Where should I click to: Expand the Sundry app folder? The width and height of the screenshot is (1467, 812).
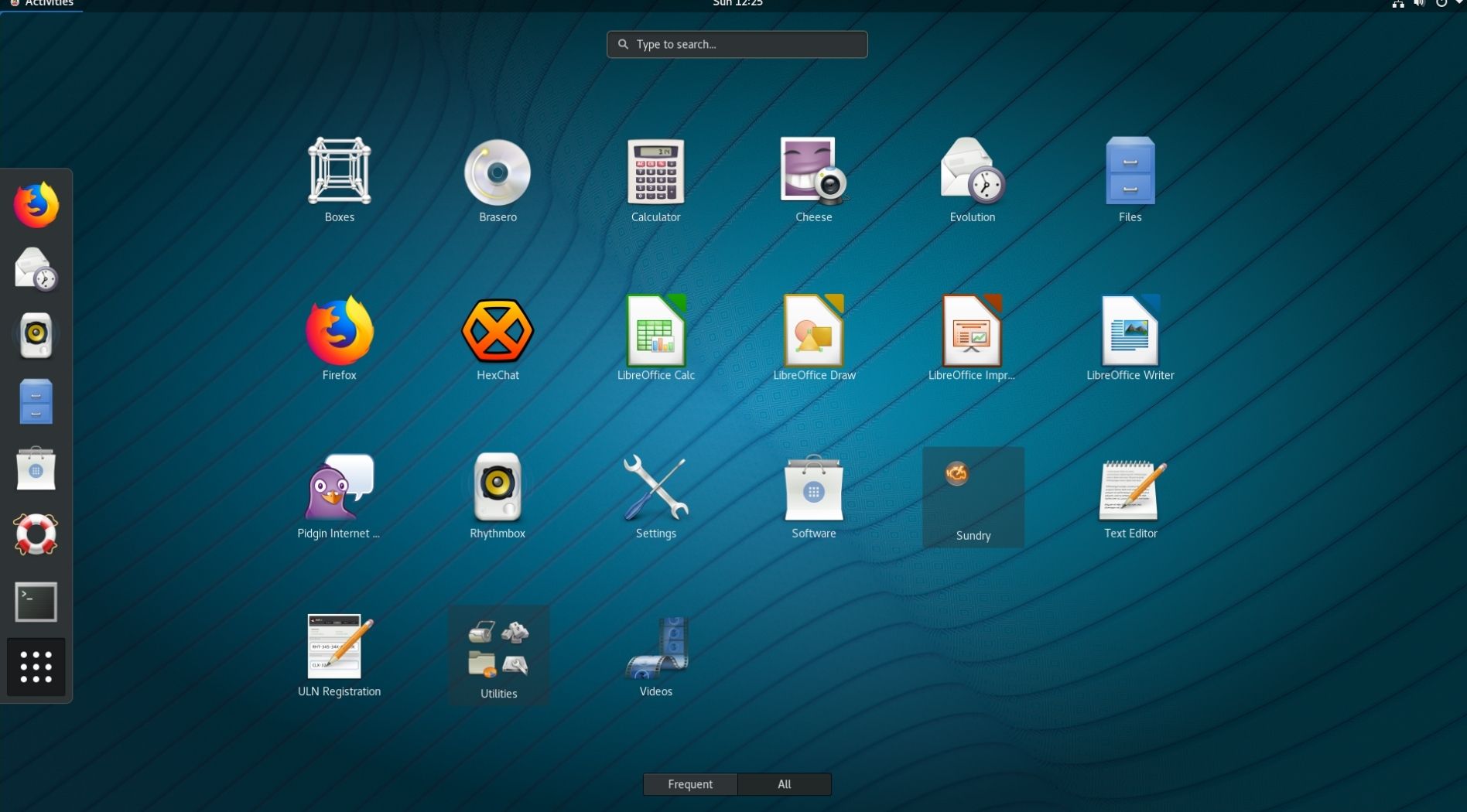tap(973, 497)
